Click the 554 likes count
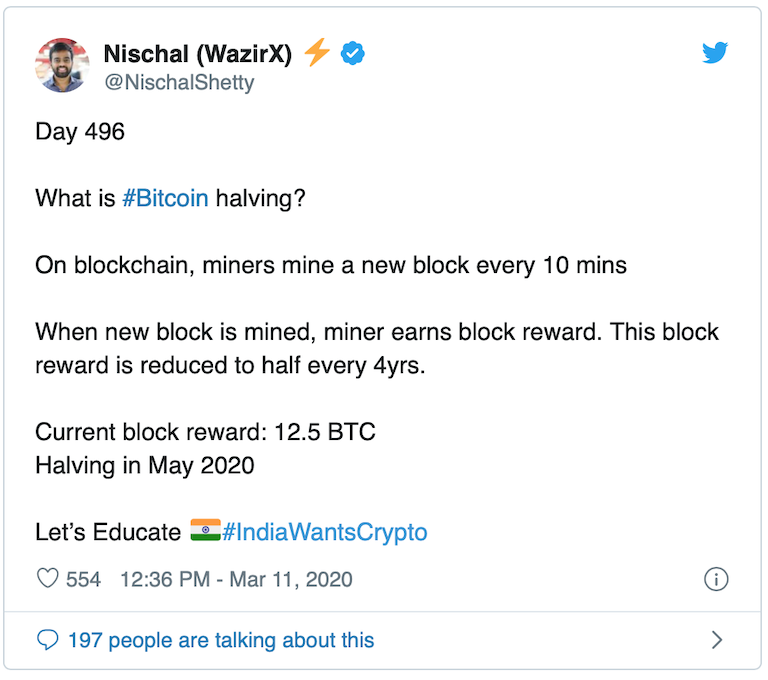Viewport: 768px width, 680px height. (83, 579)
